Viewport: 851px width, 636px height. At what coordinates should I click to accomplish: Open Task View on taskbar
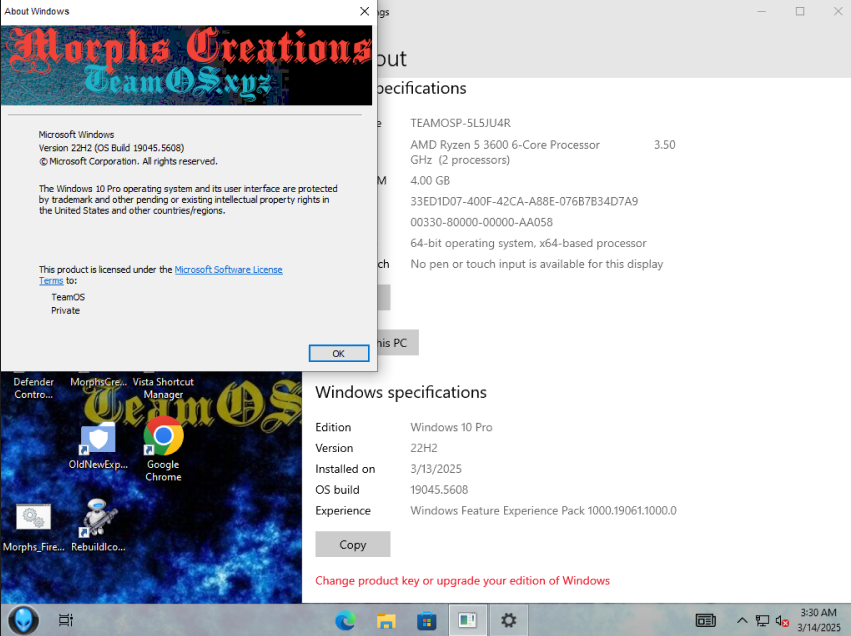click(66, 620)
